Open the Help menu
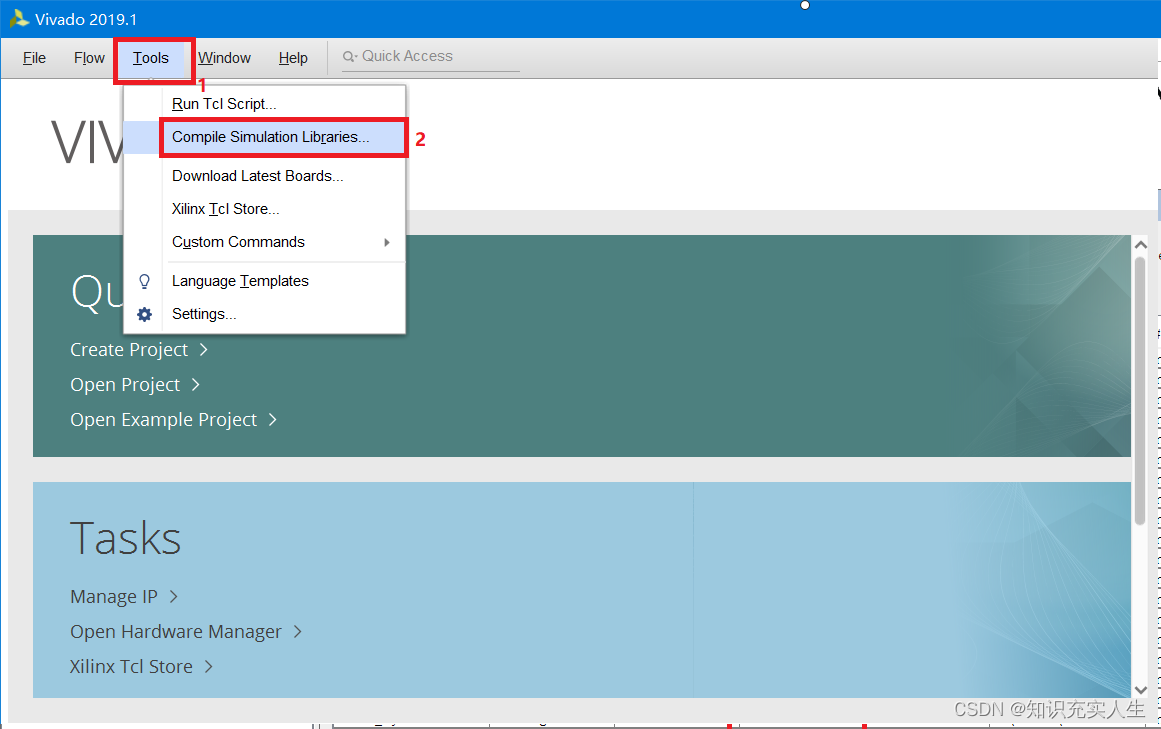The width and height of the screenshot is (1161, 729). (x=293, y=58)
